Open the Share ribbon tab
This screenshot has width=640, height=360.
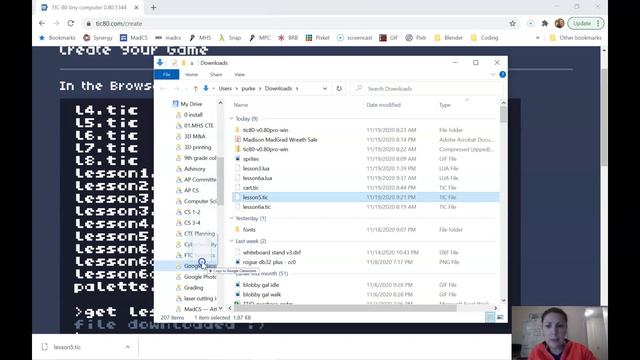(216, 75)
